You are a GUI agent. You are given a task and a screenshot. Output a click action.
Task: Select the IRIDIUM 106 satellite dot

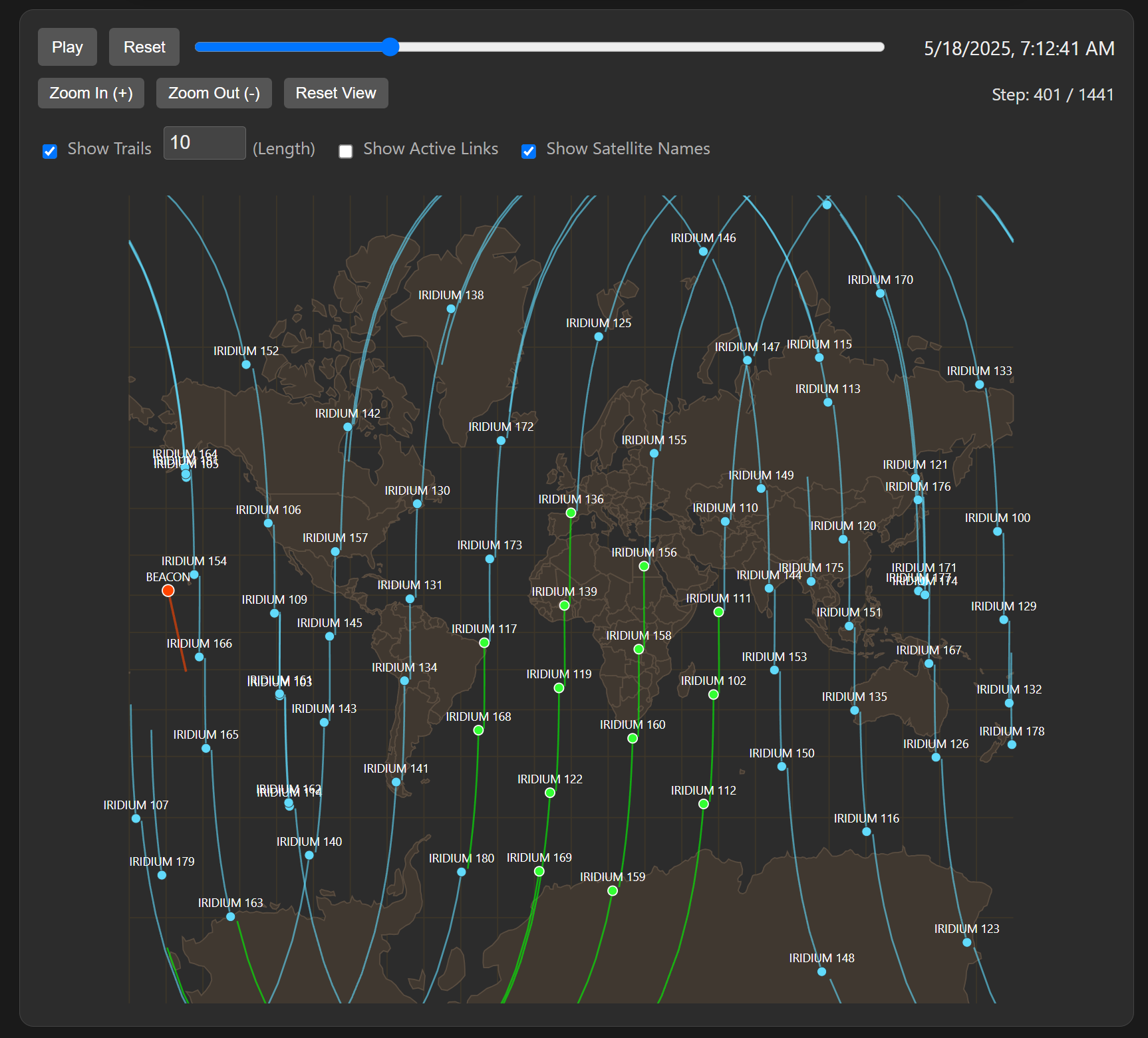[x=268, y=523]
